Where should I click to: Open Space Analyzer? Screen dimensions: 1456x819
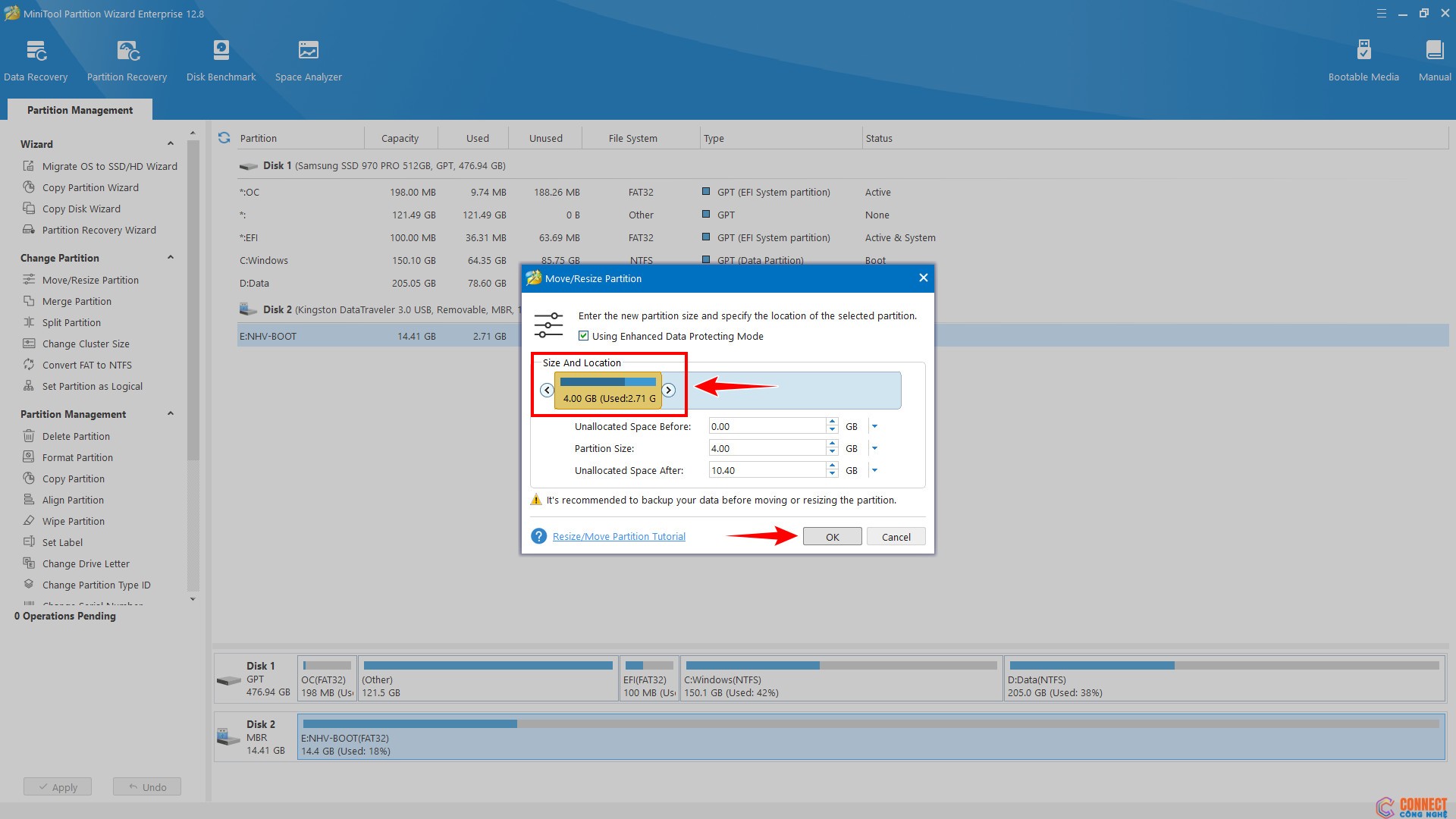coord(308,61)
